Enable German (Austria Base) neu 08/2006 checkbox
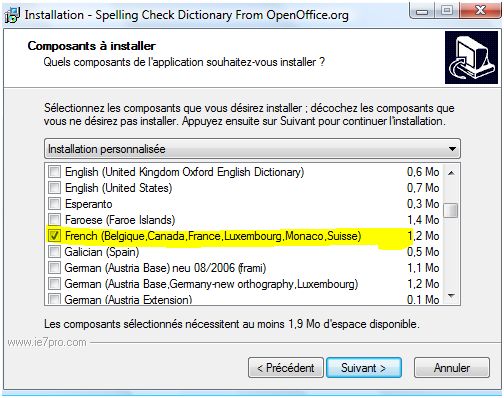This screenshot has height=398, width=504. [x=54, y=268]
